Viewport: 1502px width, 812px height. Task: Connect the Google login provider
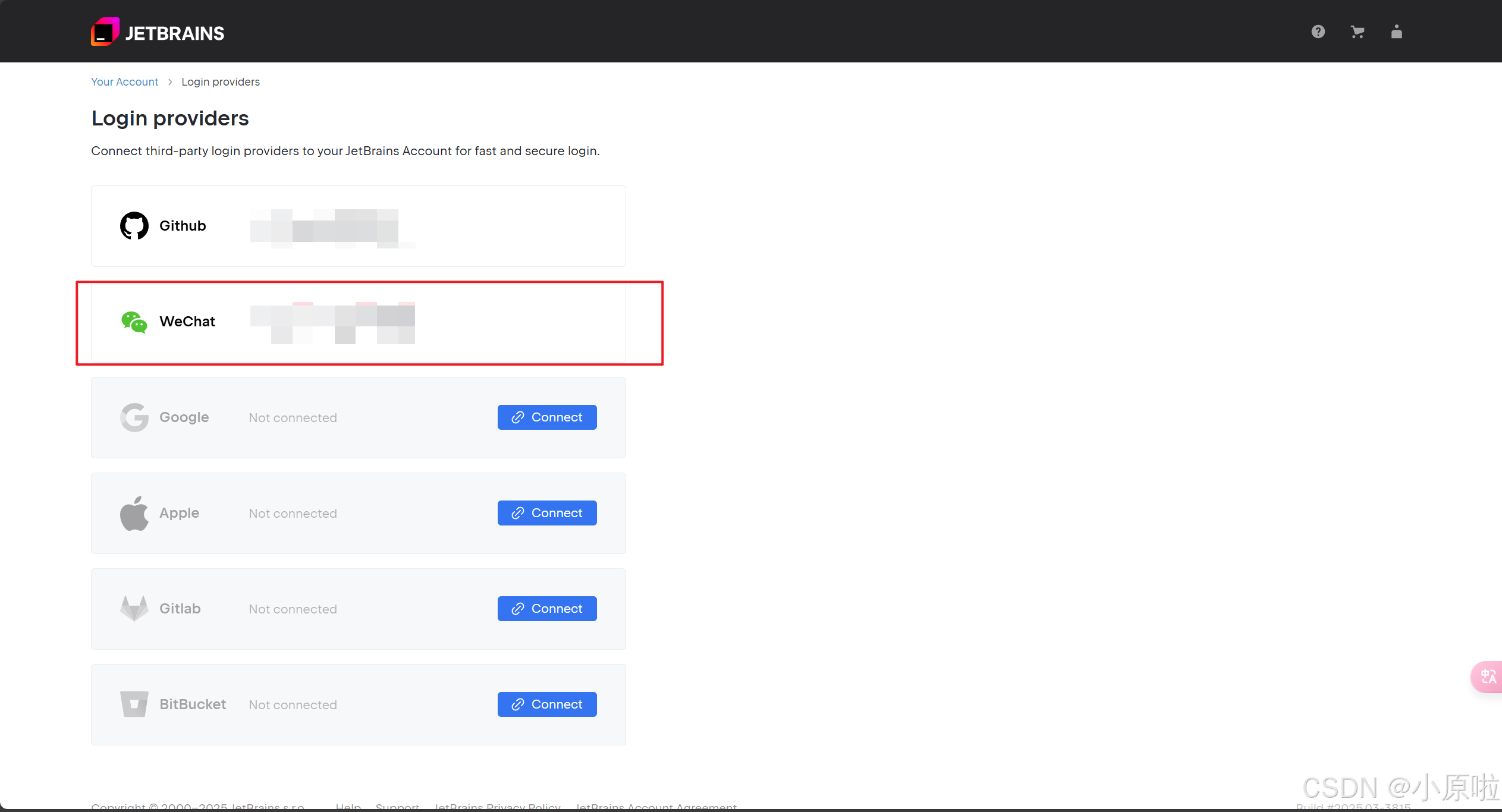[546, 417]
